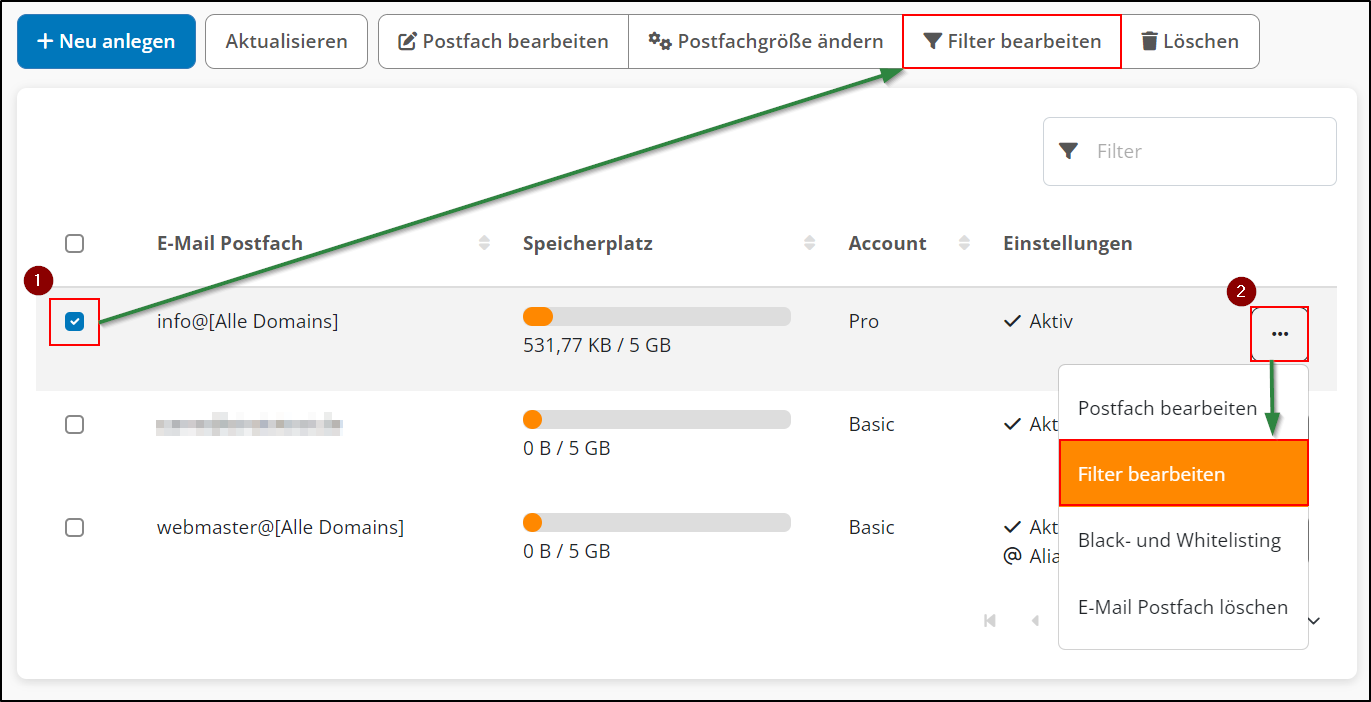
Task: Select the blurred mailbox row checkbox
Action: point(75,424)
